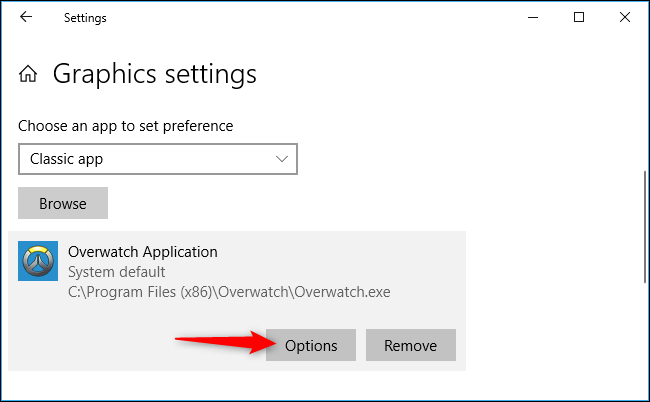The image size is (650, 402).
Task: Click the chevron on the app type combo box
Action: pyautogui.click(x=281, y=159)
